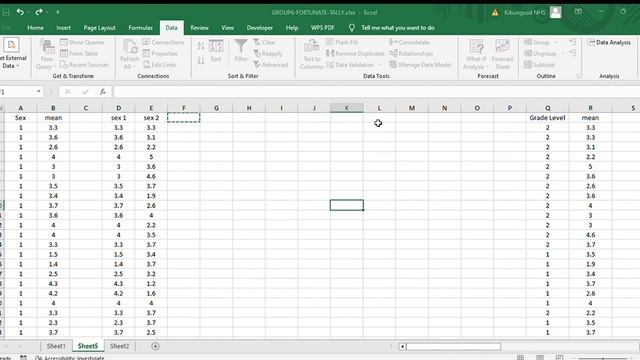
Task: Sort A to Z ascending
Action: 200,46
